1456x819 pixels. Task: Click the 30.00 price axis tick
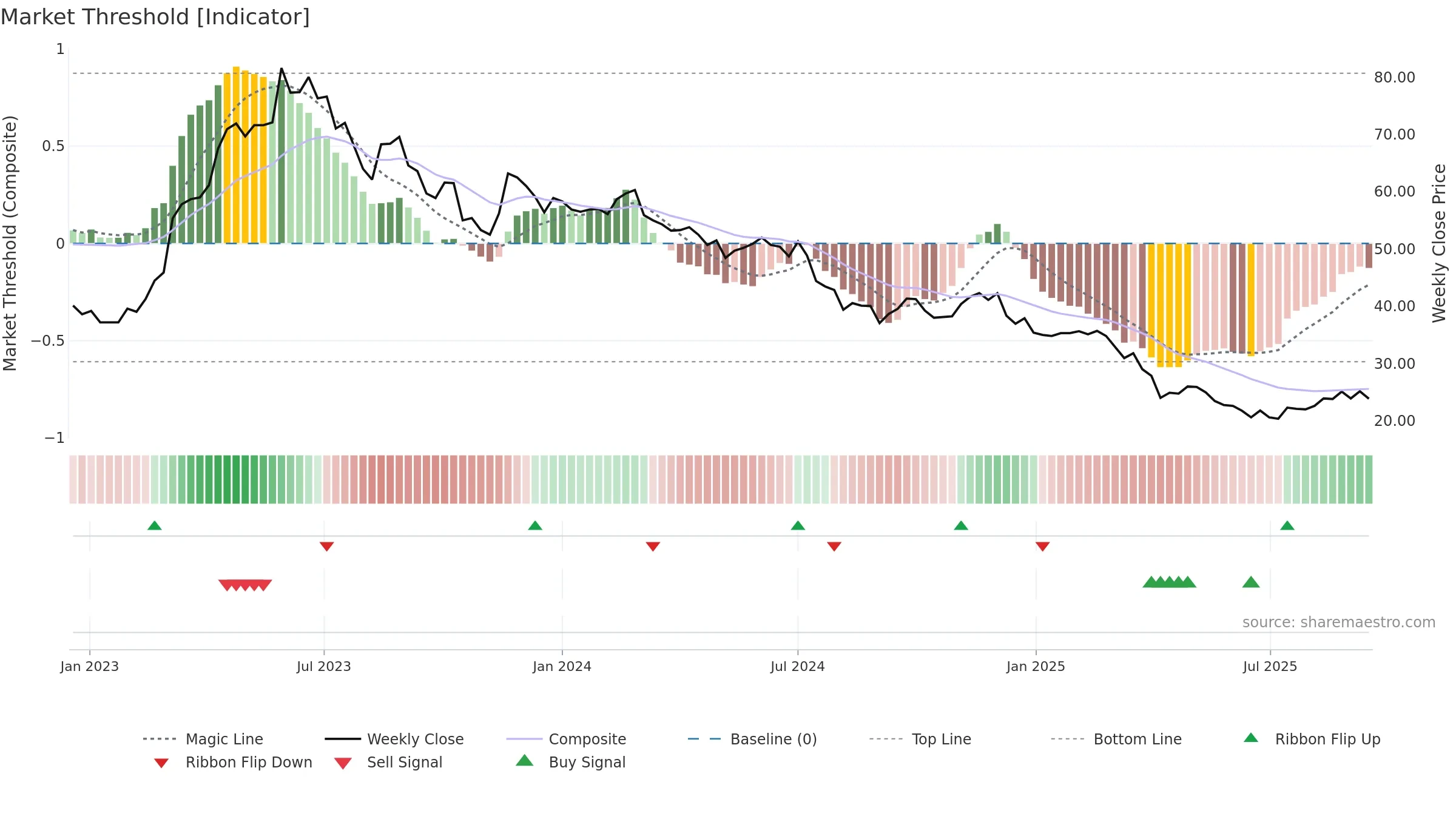tap(1395, 364)
